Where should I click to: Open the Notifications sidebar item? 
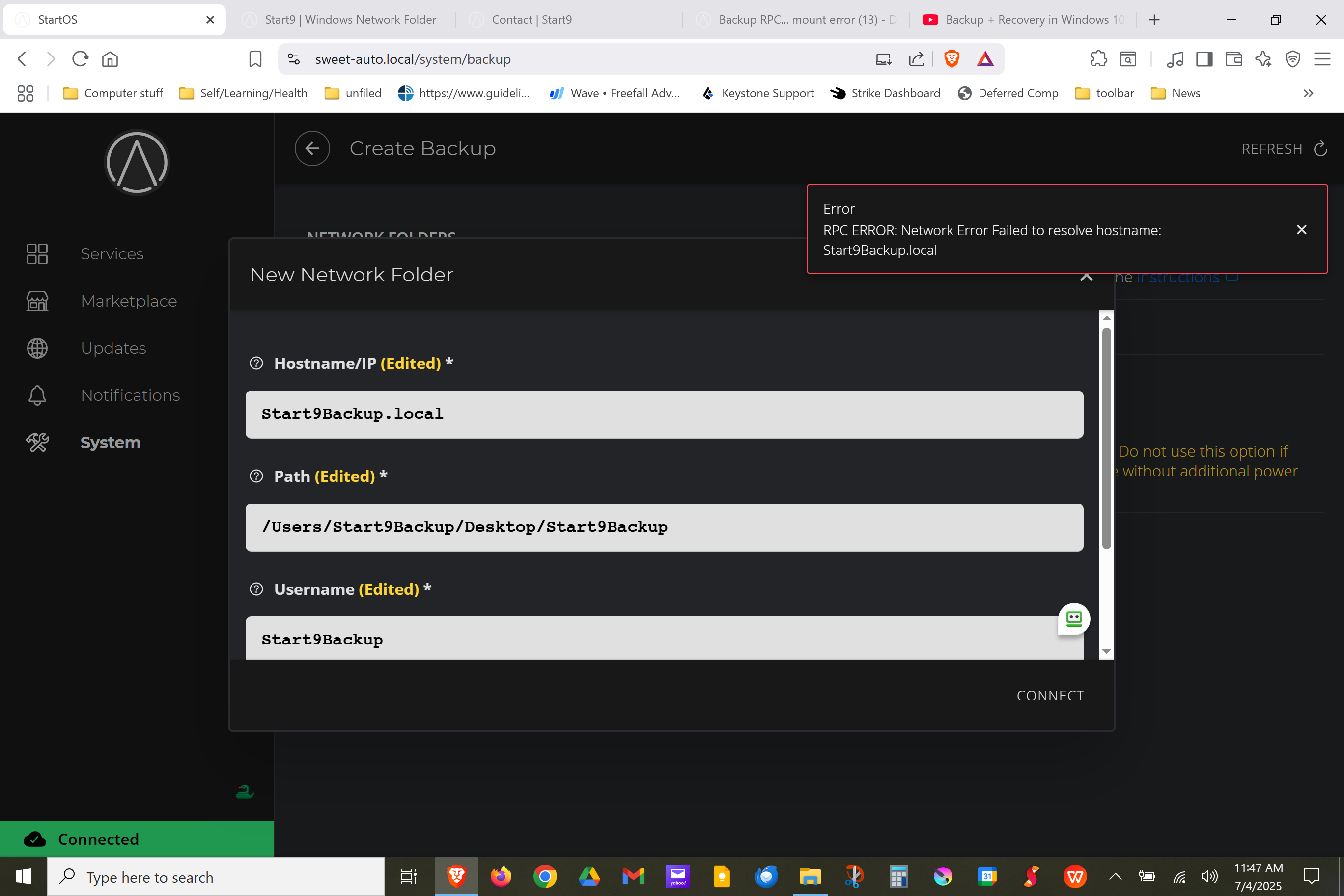coord(130,395)
